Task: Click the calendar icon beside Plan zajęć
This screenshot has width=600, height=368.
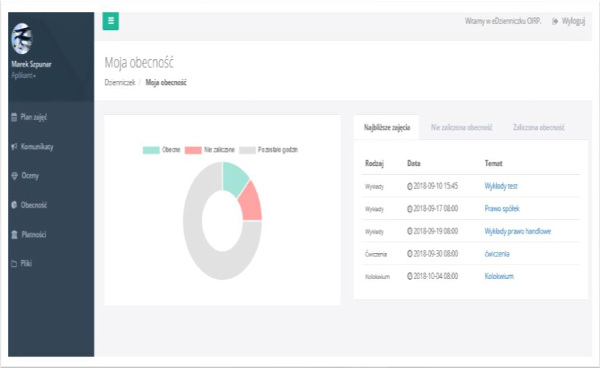Action: 14,117
